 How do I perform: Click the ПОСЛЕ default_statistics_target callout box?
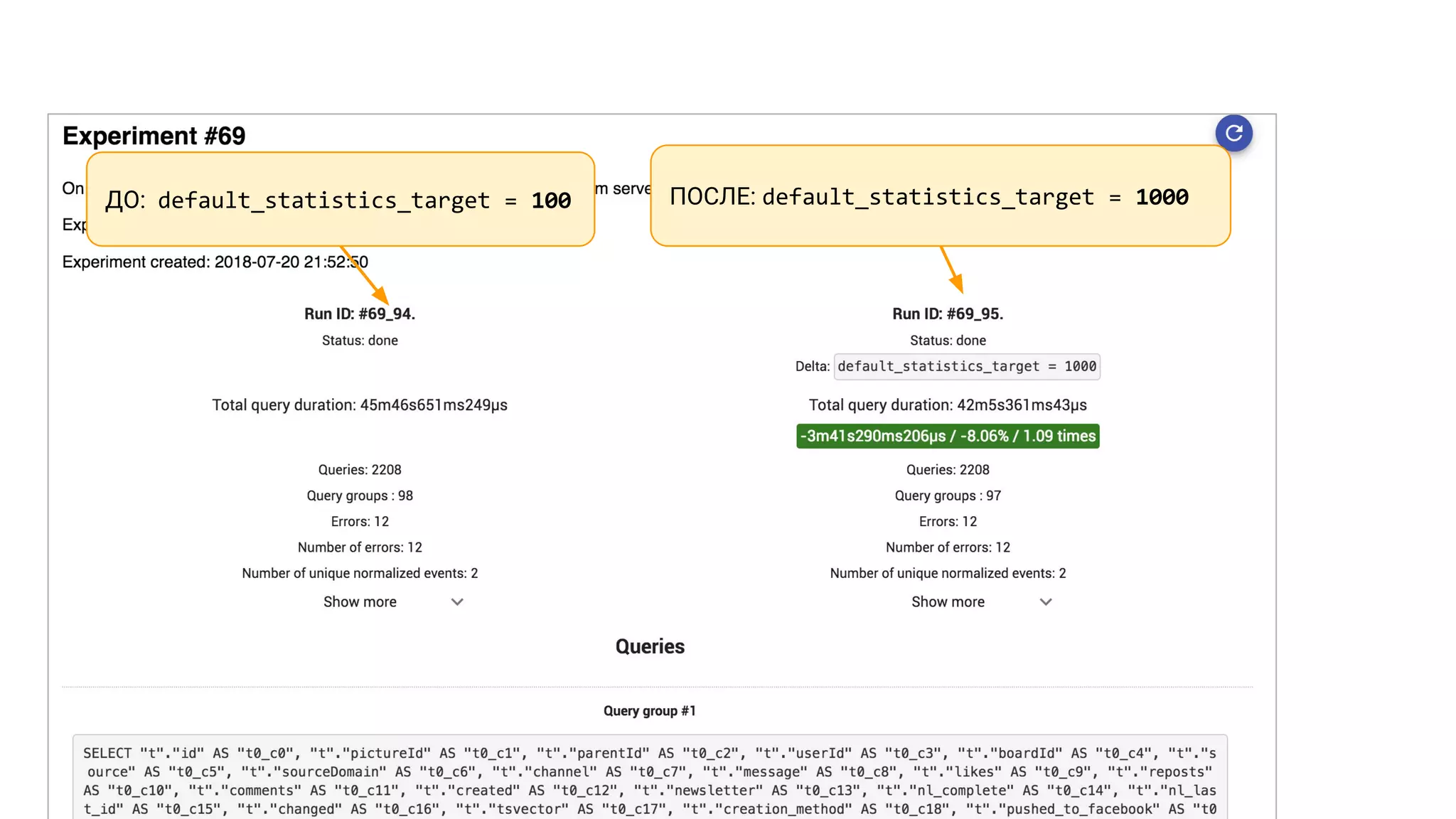coord(940,197)
